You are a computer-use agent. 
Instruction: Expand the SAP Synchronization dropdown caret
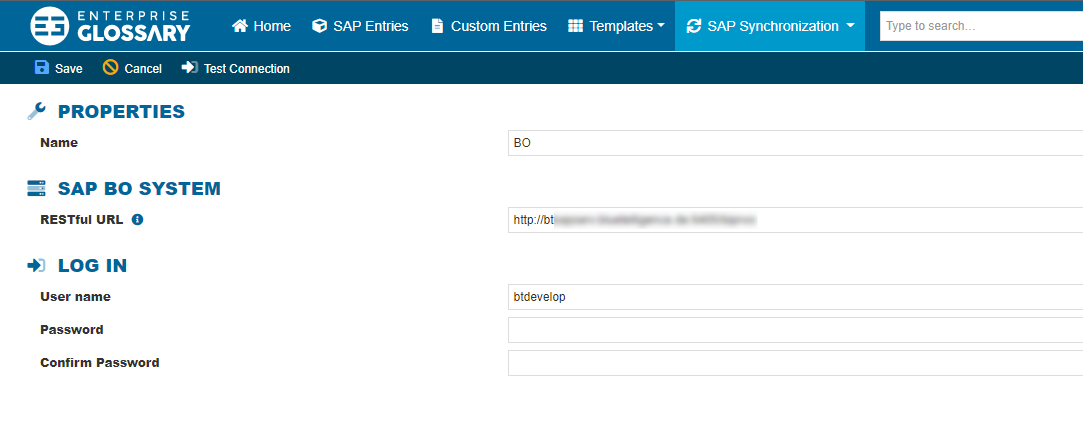(x=850, y=27)
